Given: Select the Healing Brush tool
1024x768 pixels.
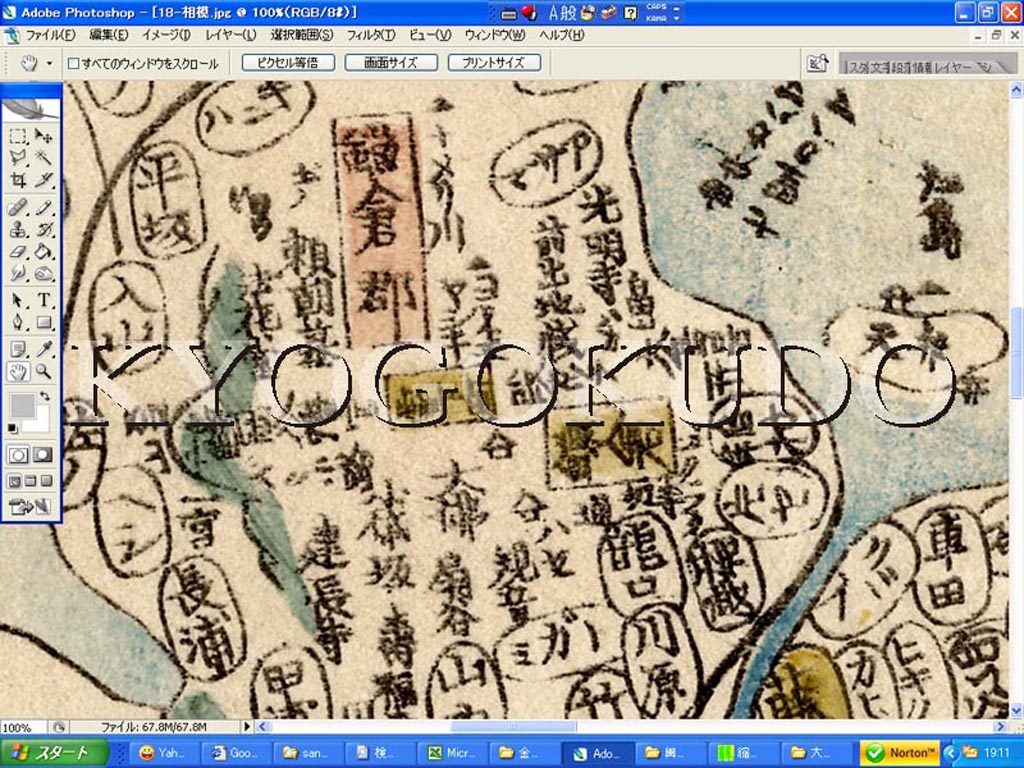Looking at the screenshot, I should (x=18, y=208).
